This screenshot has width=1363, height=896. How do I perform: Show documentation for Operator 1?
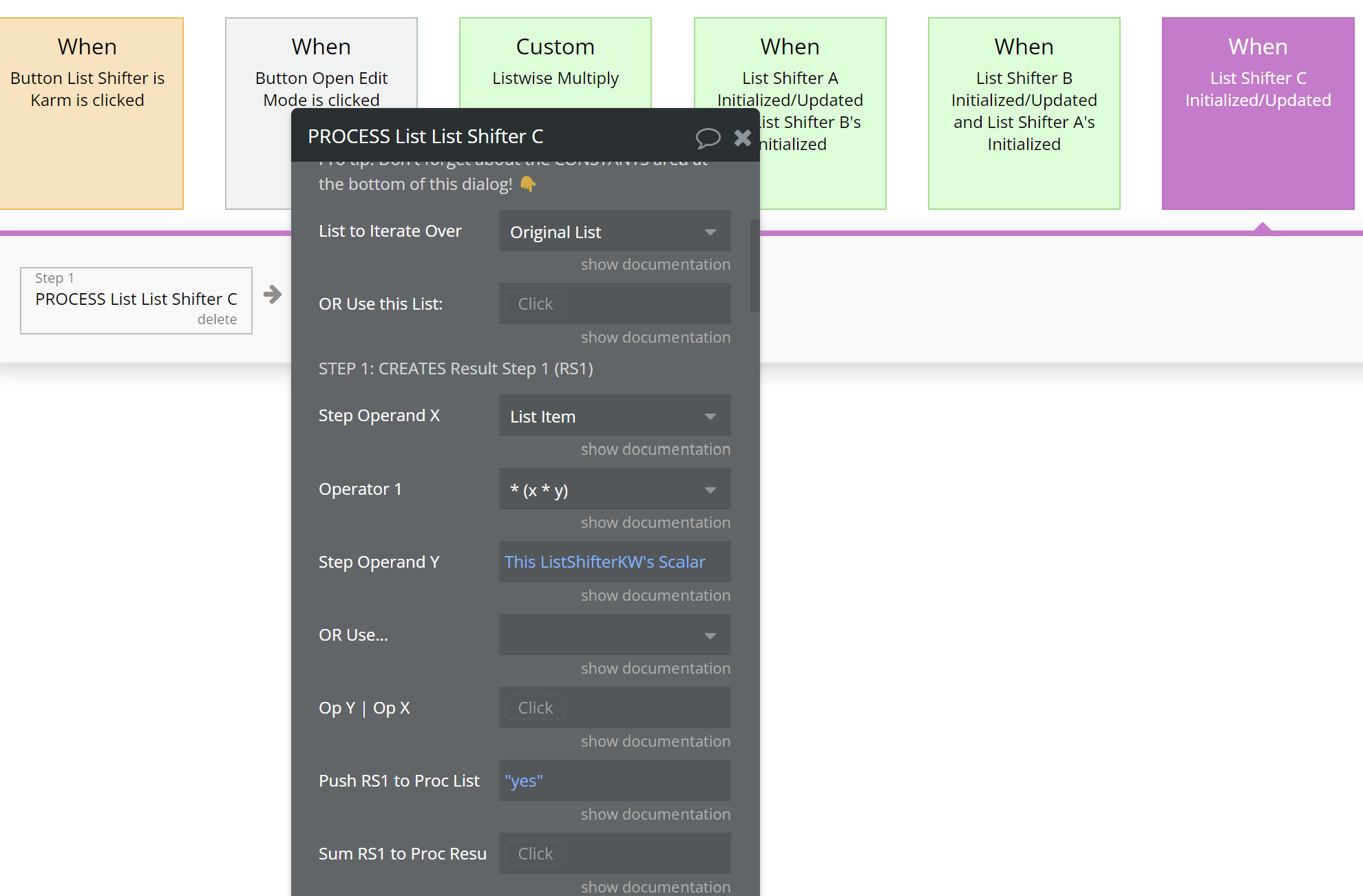click(655, 522)
